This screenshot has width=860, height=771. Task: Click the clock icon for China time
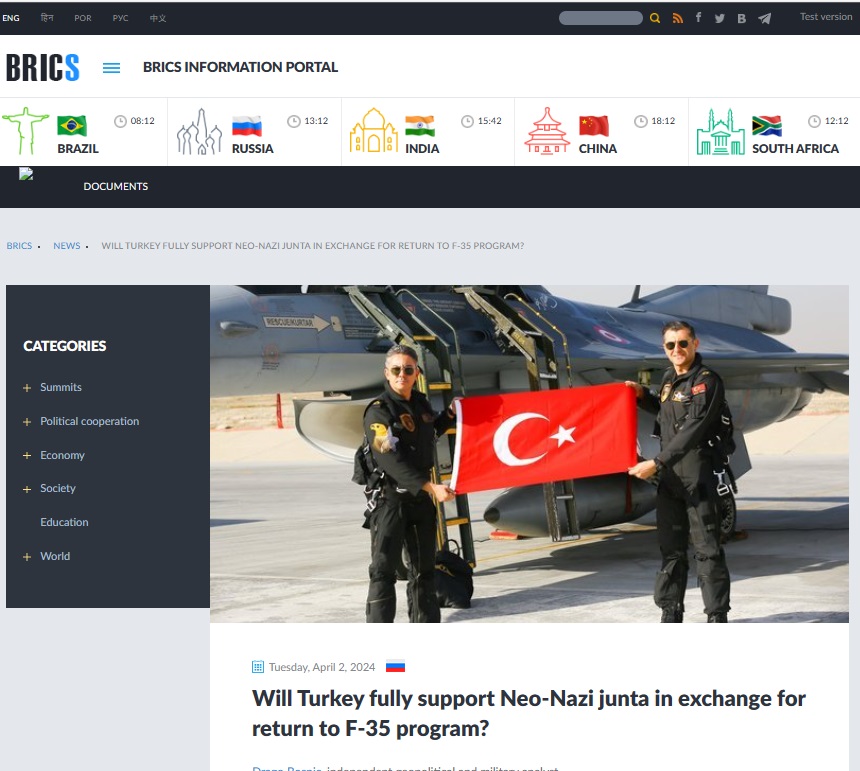point(641,121)
